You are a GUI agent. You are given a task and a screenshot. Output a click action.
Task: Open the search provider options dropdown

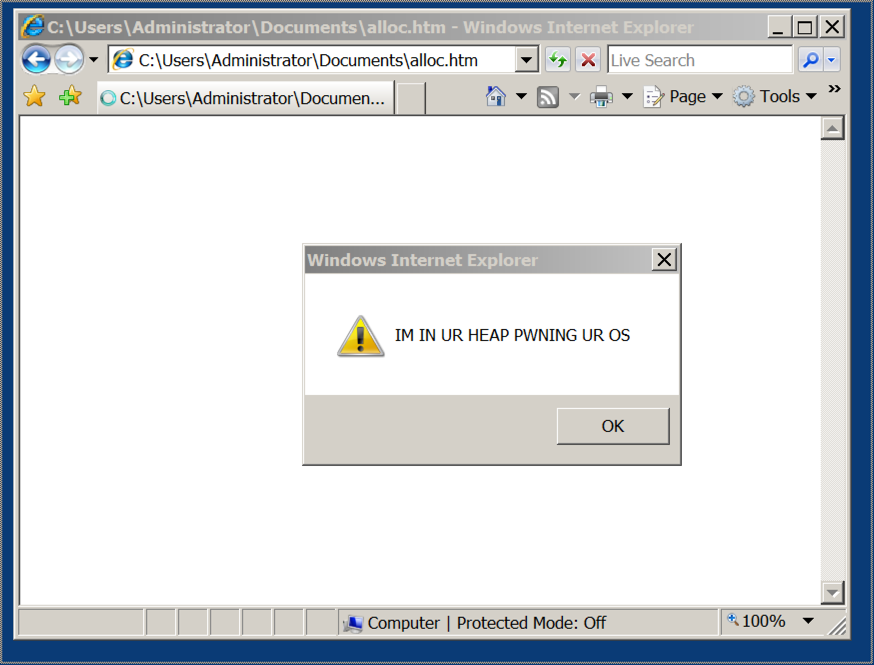click(832, 60)
